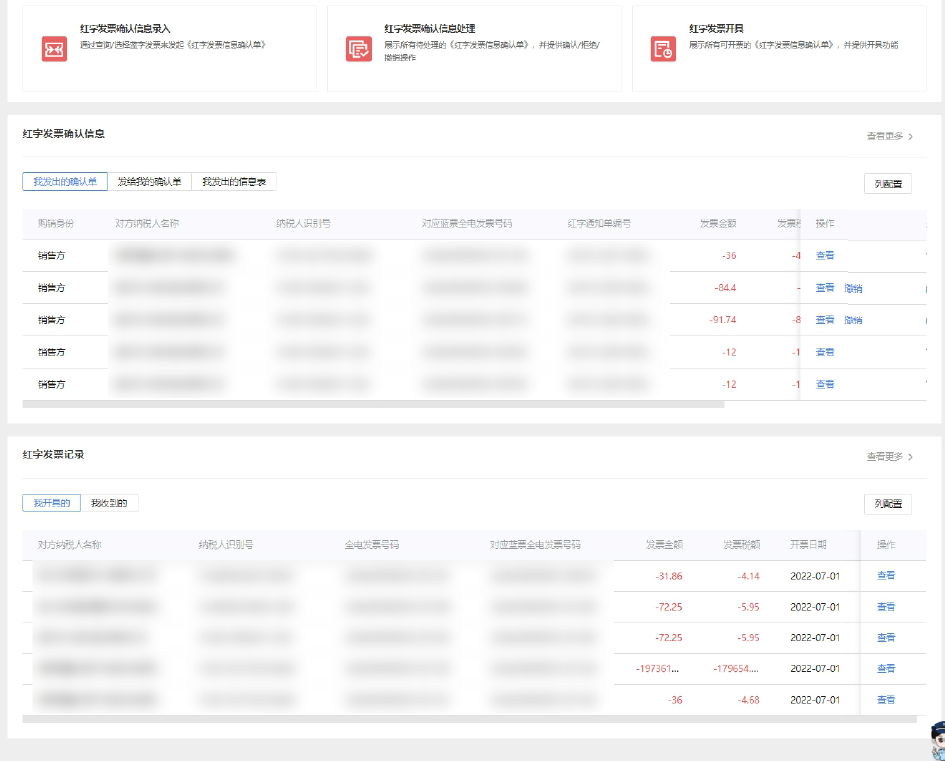Click 查看更多 in the 红字发票确认信息 section

click(x=890, y=136)
